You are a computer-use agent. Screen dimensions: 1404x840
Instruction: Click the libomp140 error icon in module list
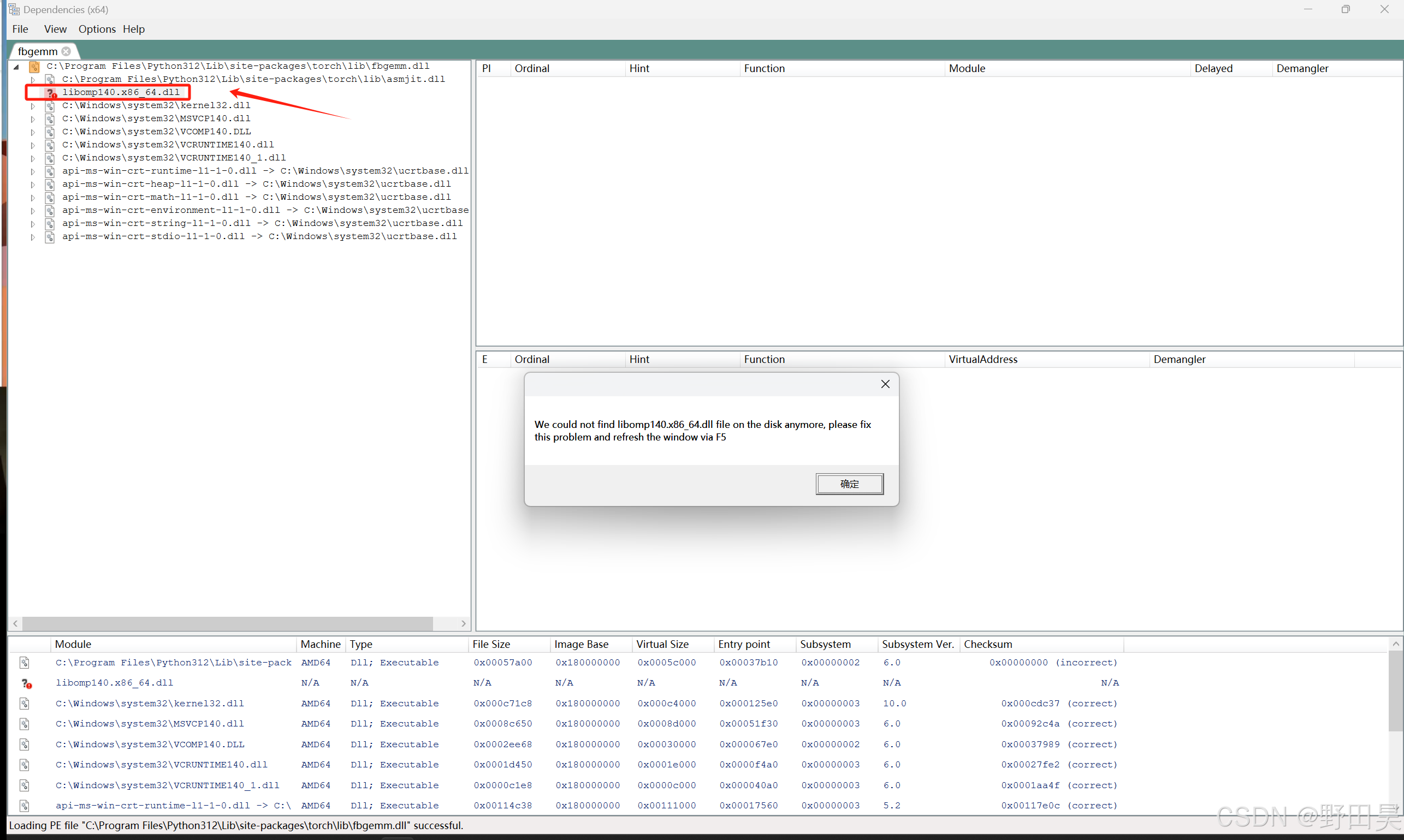pyautogui.click(x=26, y=683)
